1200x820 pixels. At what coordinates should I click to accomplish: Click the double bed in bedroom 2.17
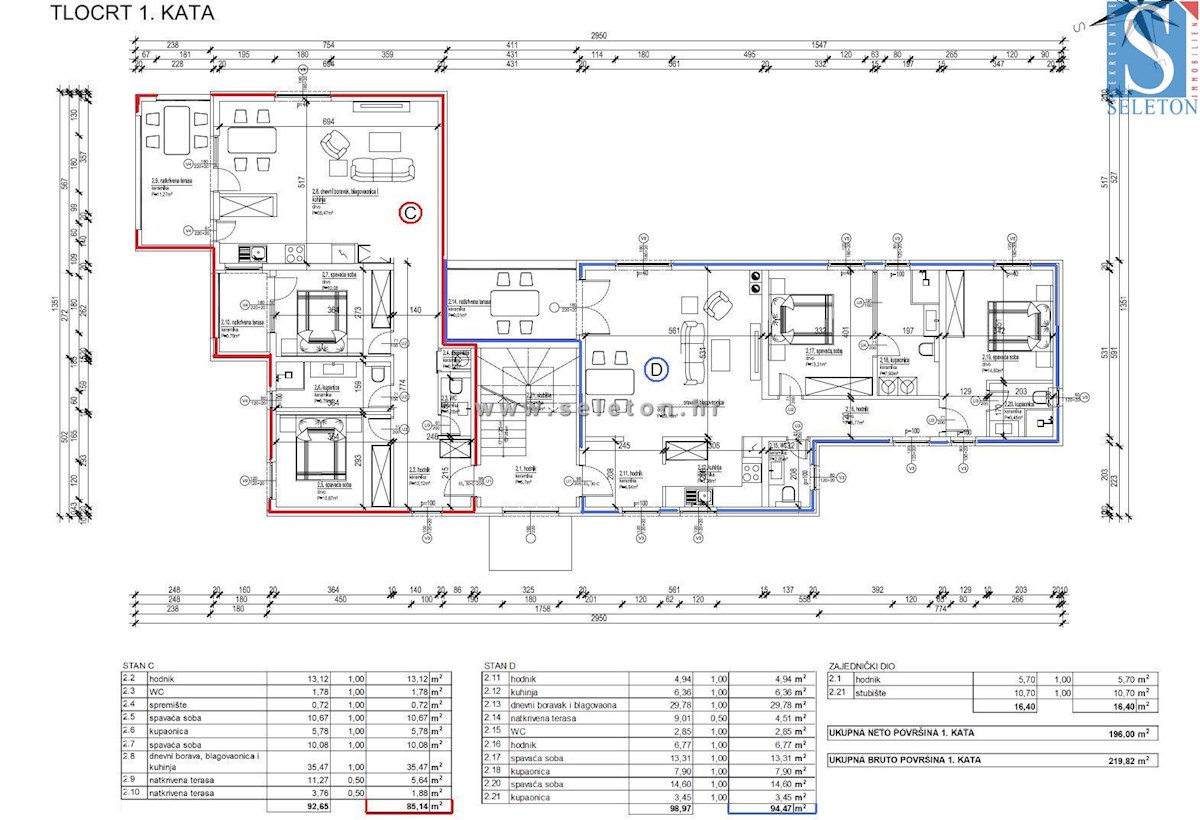tap(800, 316)
